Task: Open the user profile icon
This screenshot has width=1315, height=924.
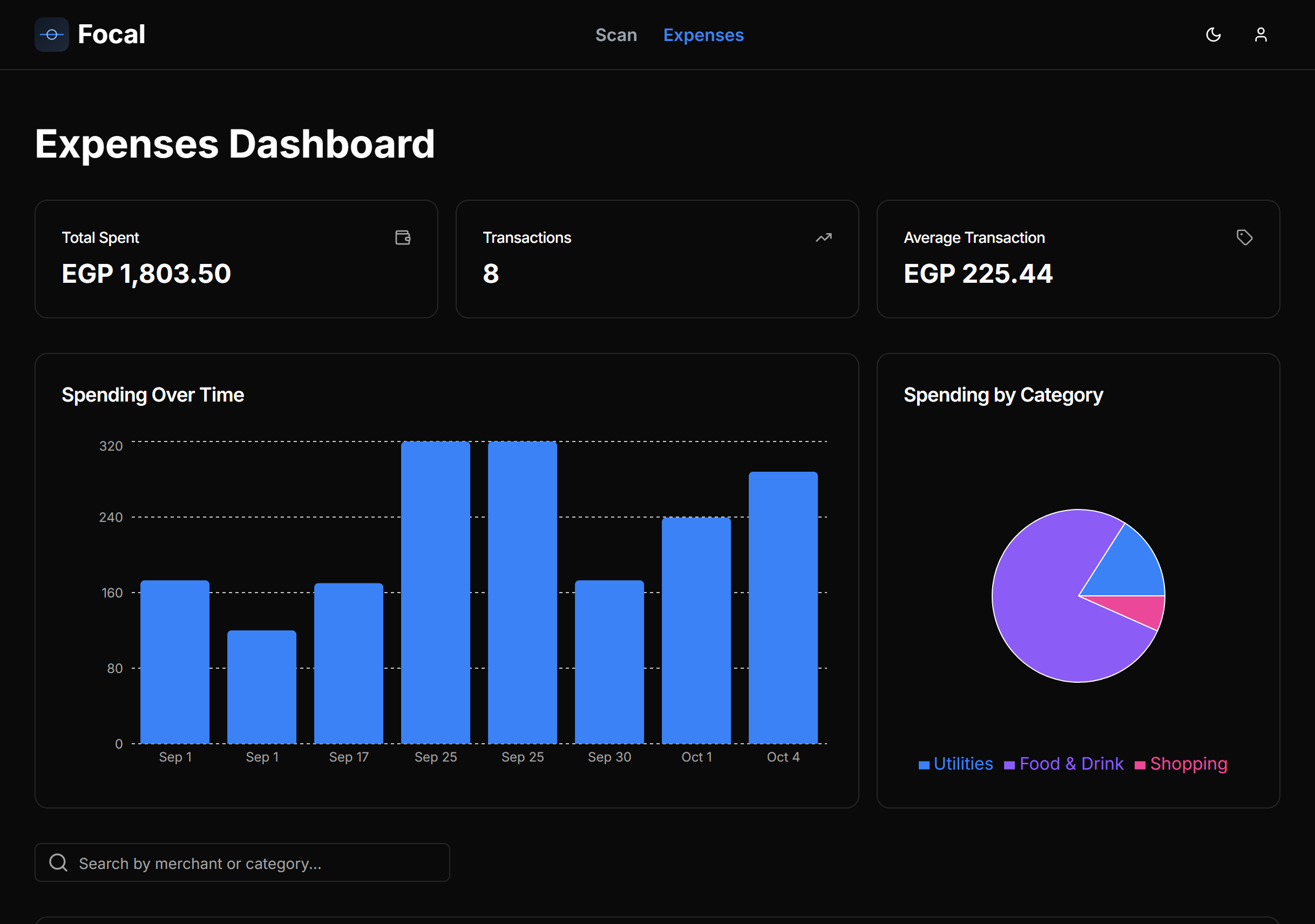Action: click(1260, 35)
